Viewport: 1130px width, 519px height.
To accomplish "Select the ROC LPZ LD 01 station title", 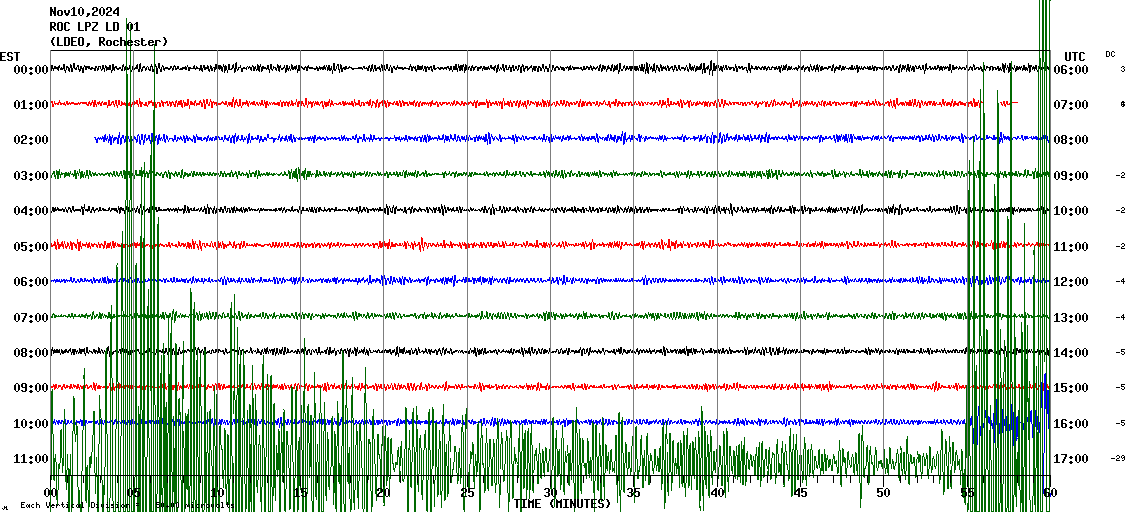I will click(x=95, y=27).
